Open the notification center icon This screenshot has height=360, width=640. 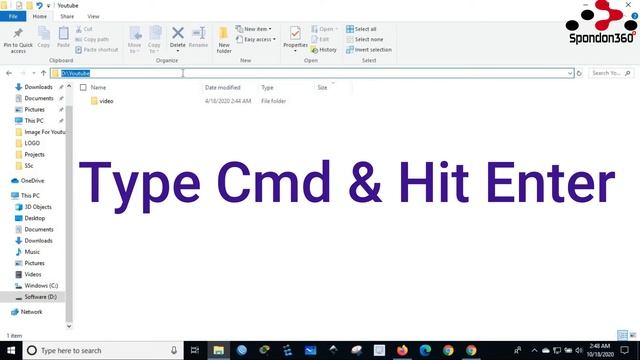pos(624,350)
